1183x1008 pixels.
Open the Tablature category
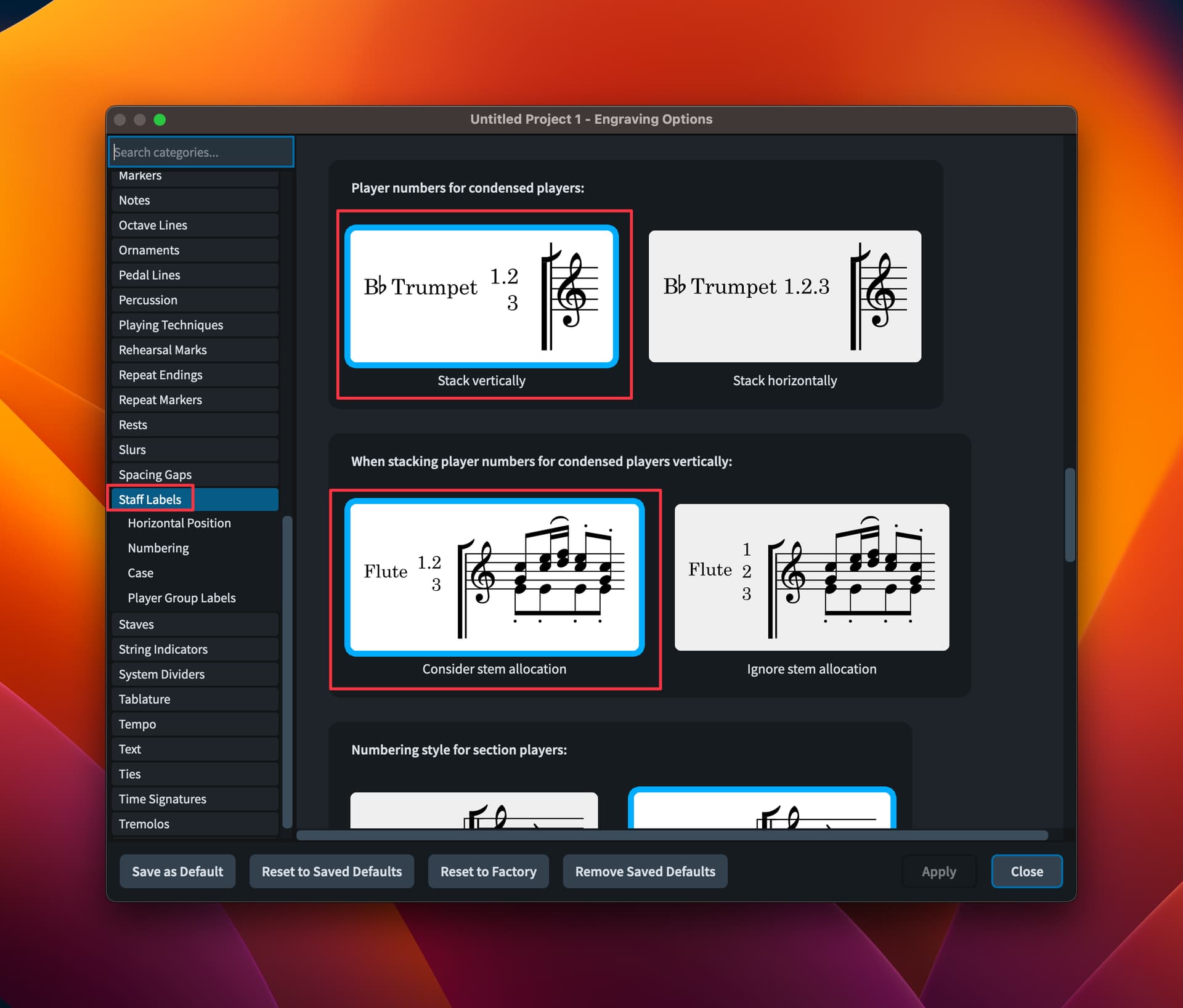pos(195,699)
